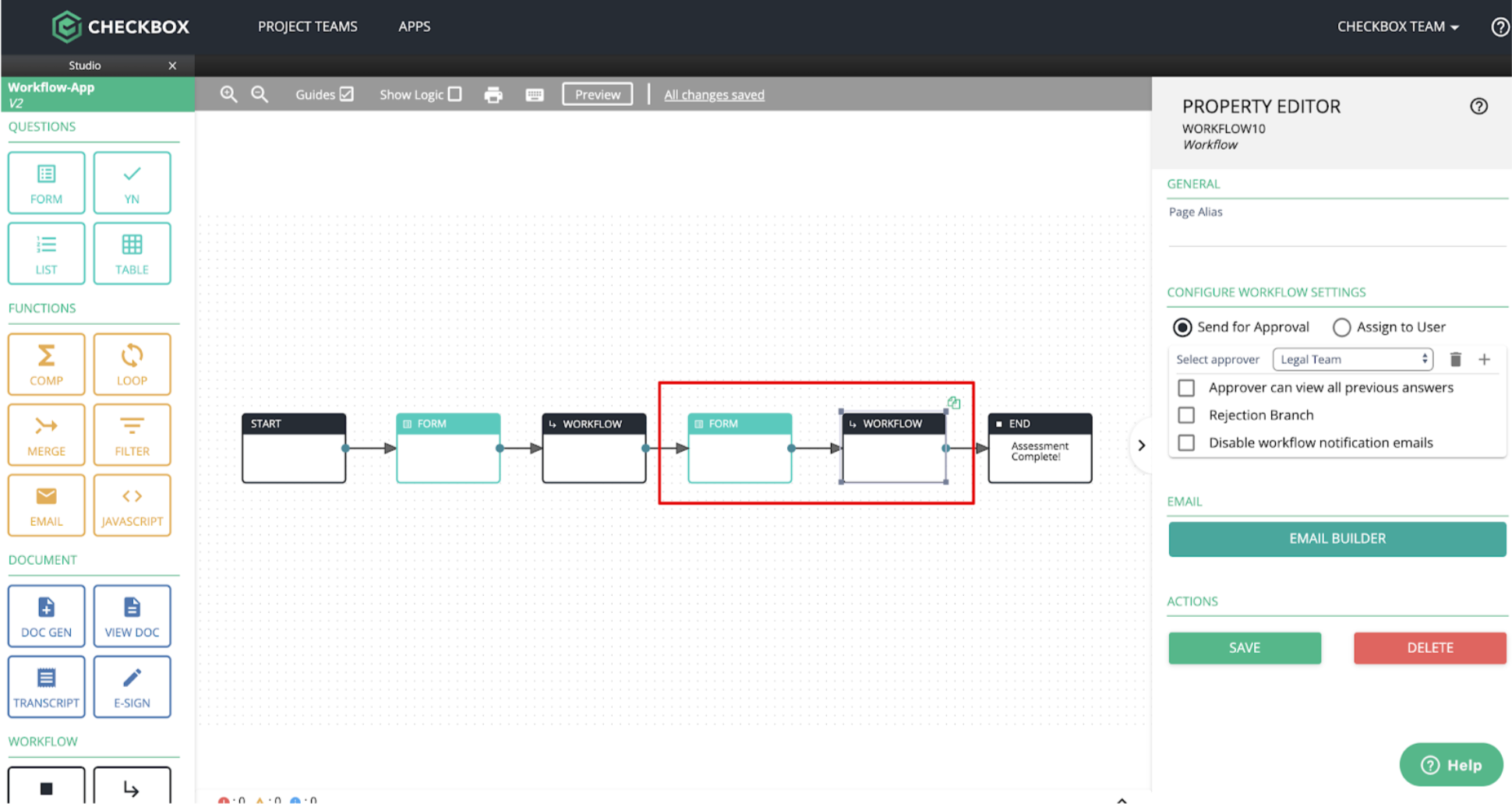Add a FILTER function block
This screenshot has height=807, width=1512.
click(x=132, y=435)
